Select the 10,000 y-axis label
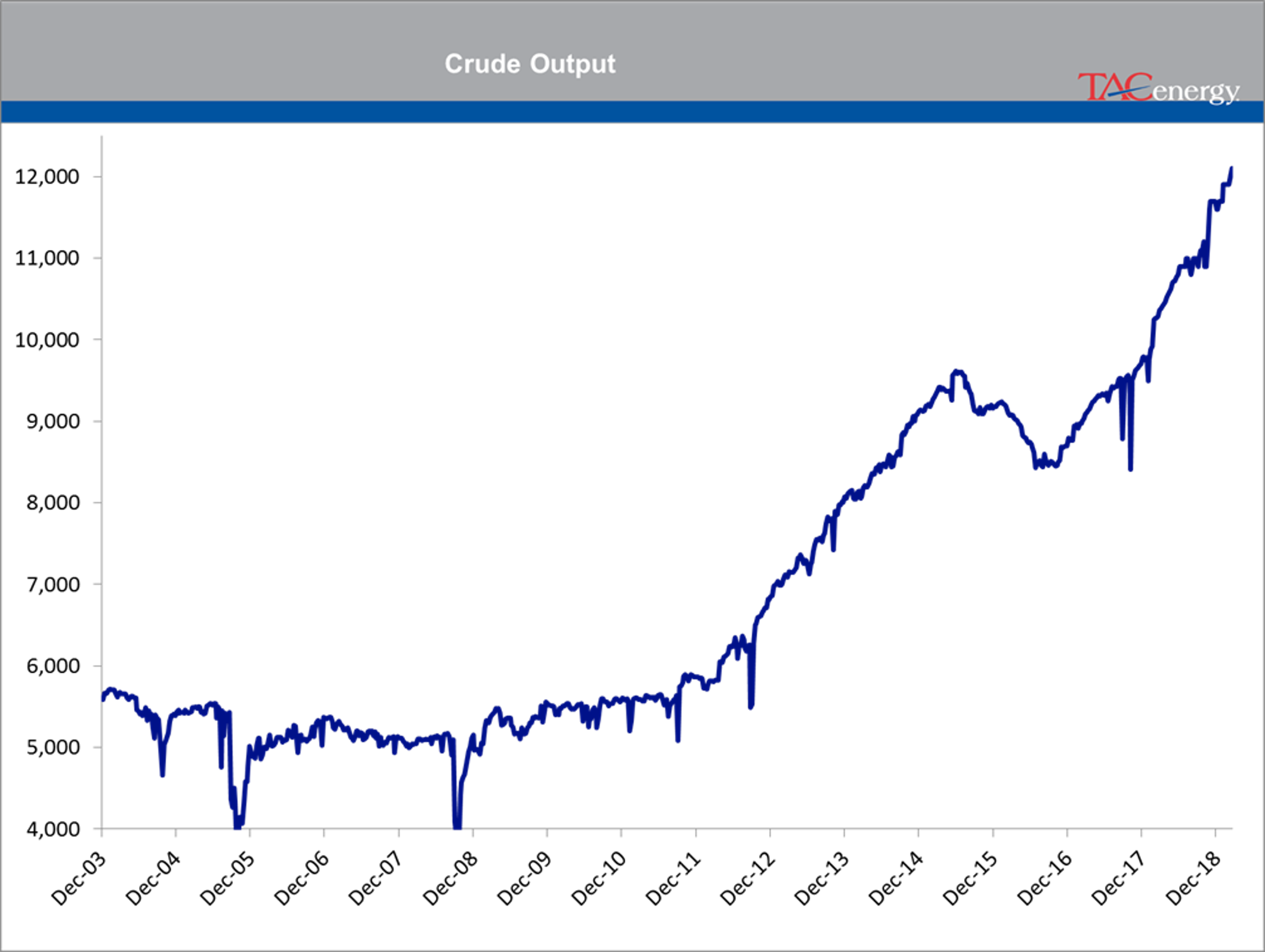Viewport: 1265px width, 952px height. [x=47, y=340]
